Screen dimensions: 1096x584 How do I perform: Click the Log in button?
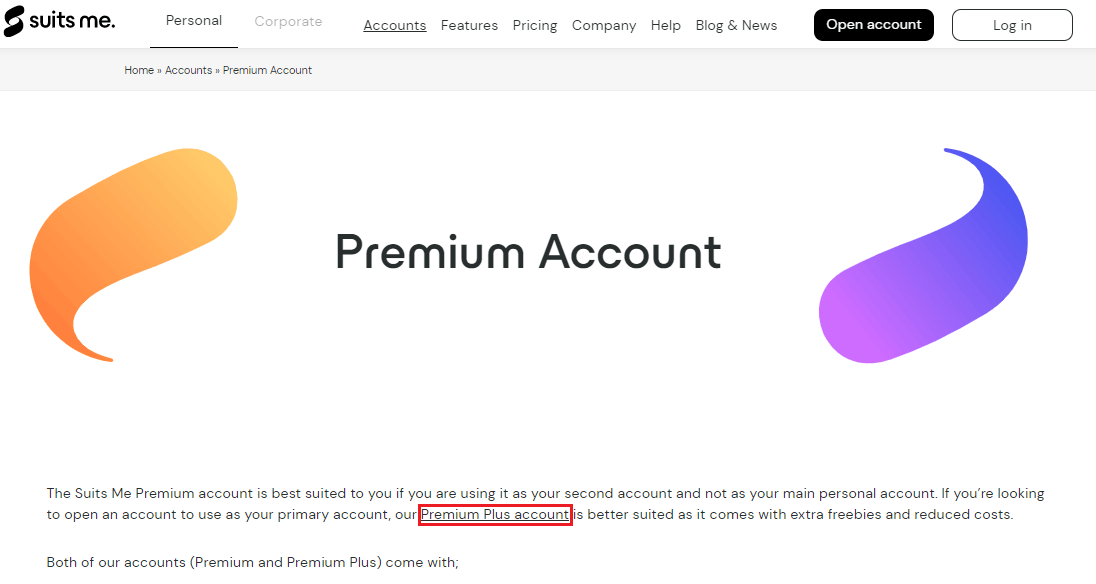pyautogui.click(x=1012, y=25)
